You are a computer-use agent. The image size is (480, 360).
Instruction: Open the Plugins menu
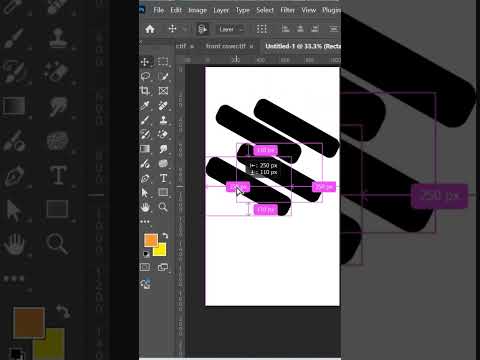331,10
